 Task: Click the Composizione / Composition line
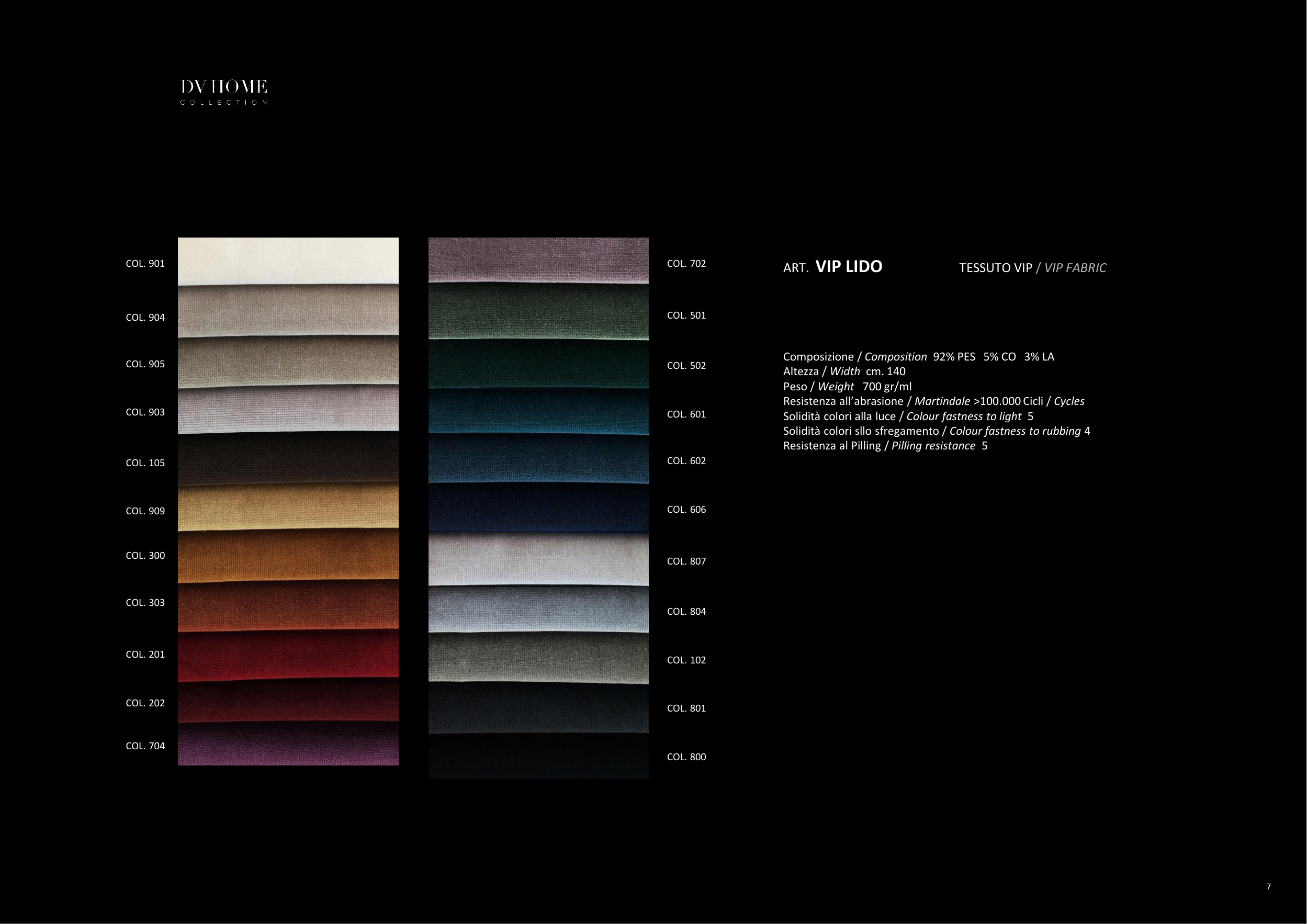pyautogui.click(x=918, y=357)
